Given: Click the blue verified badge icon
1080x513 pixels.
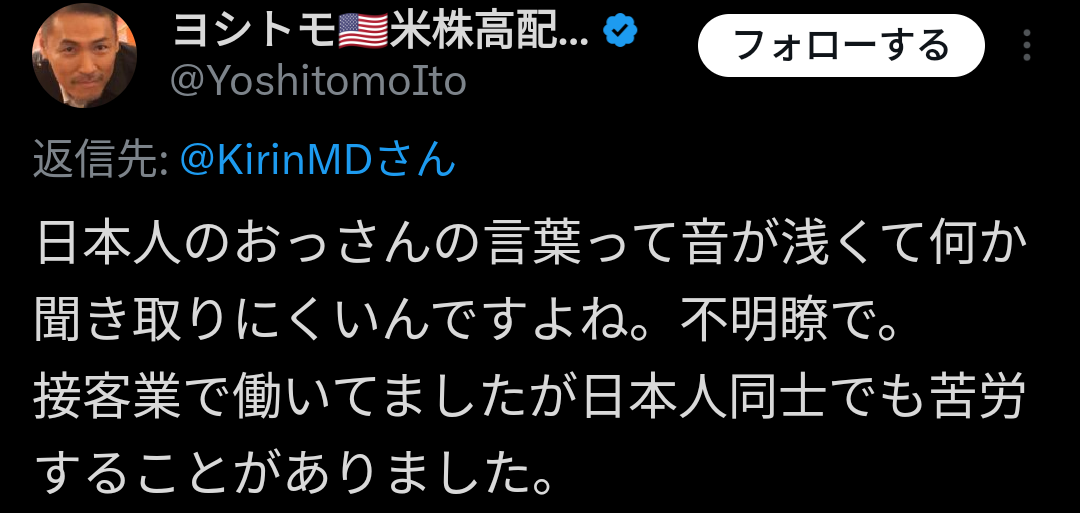Looking at the screenshot, I should pos(621,31).
